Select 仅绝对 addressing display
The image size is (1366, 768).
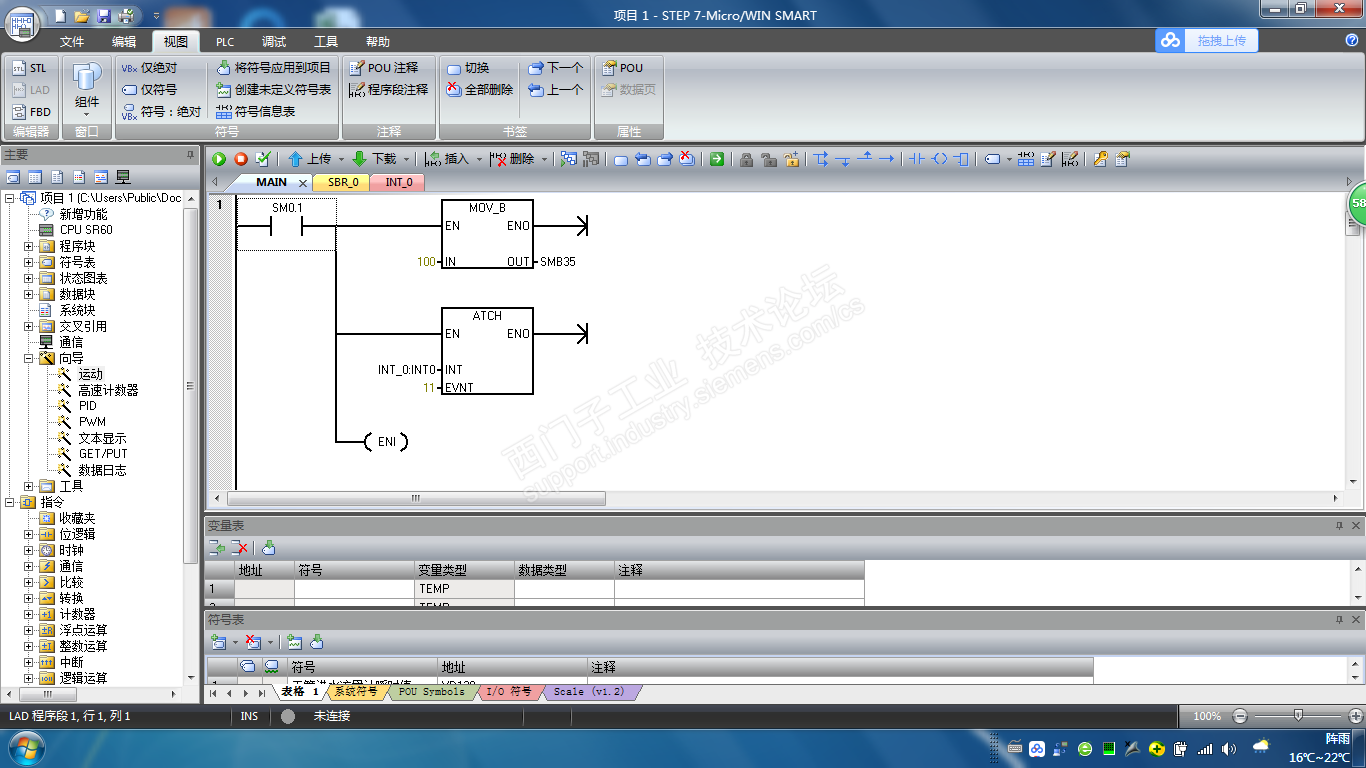click(148, 68)
